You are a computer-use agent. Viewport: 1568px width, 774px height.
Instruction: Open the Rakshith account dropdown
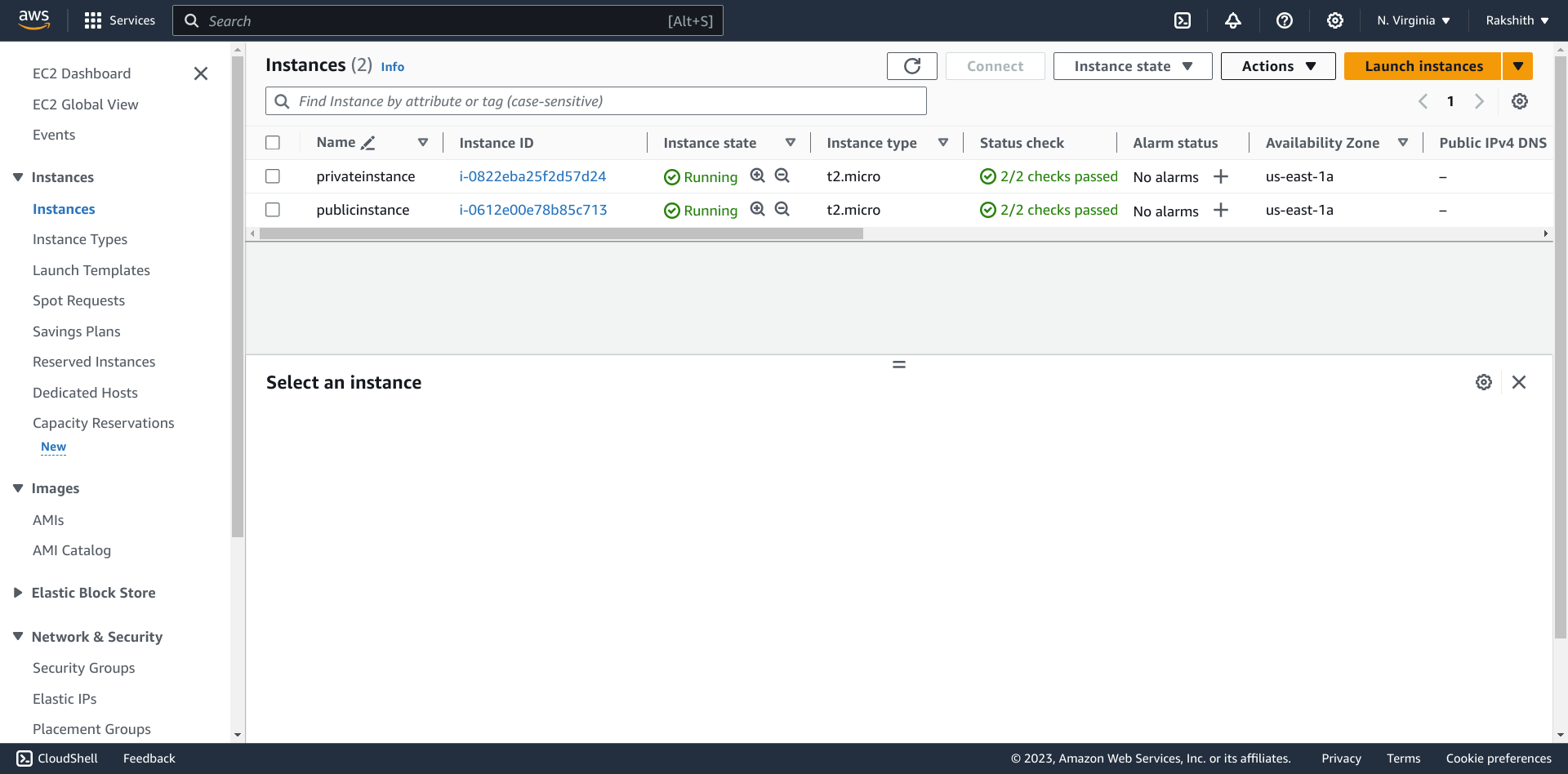(x=1517, y=20)
